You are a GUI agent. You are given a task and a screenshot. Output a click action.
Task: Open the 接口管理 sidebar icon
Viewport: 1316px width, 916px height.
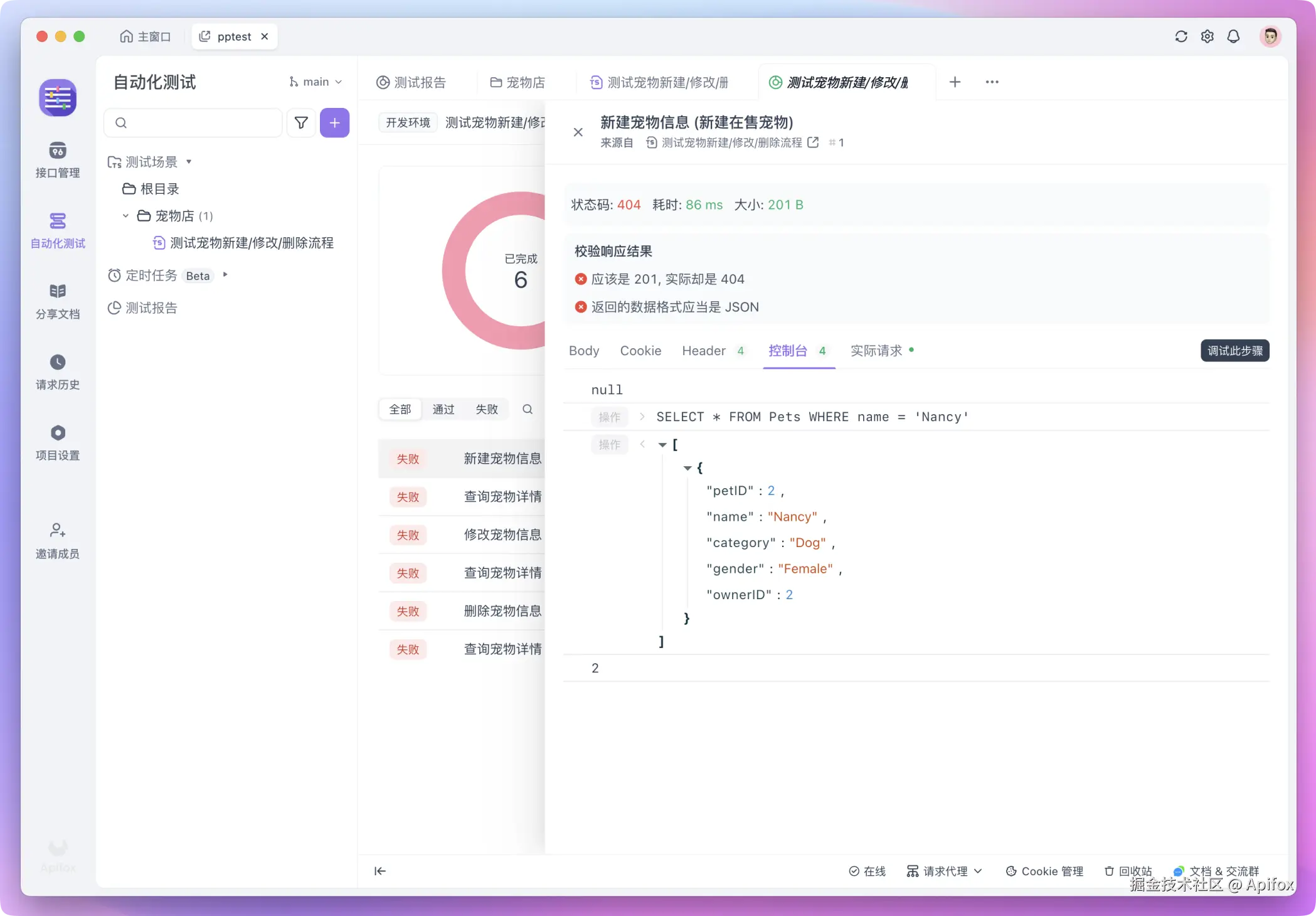coord(57,151)
